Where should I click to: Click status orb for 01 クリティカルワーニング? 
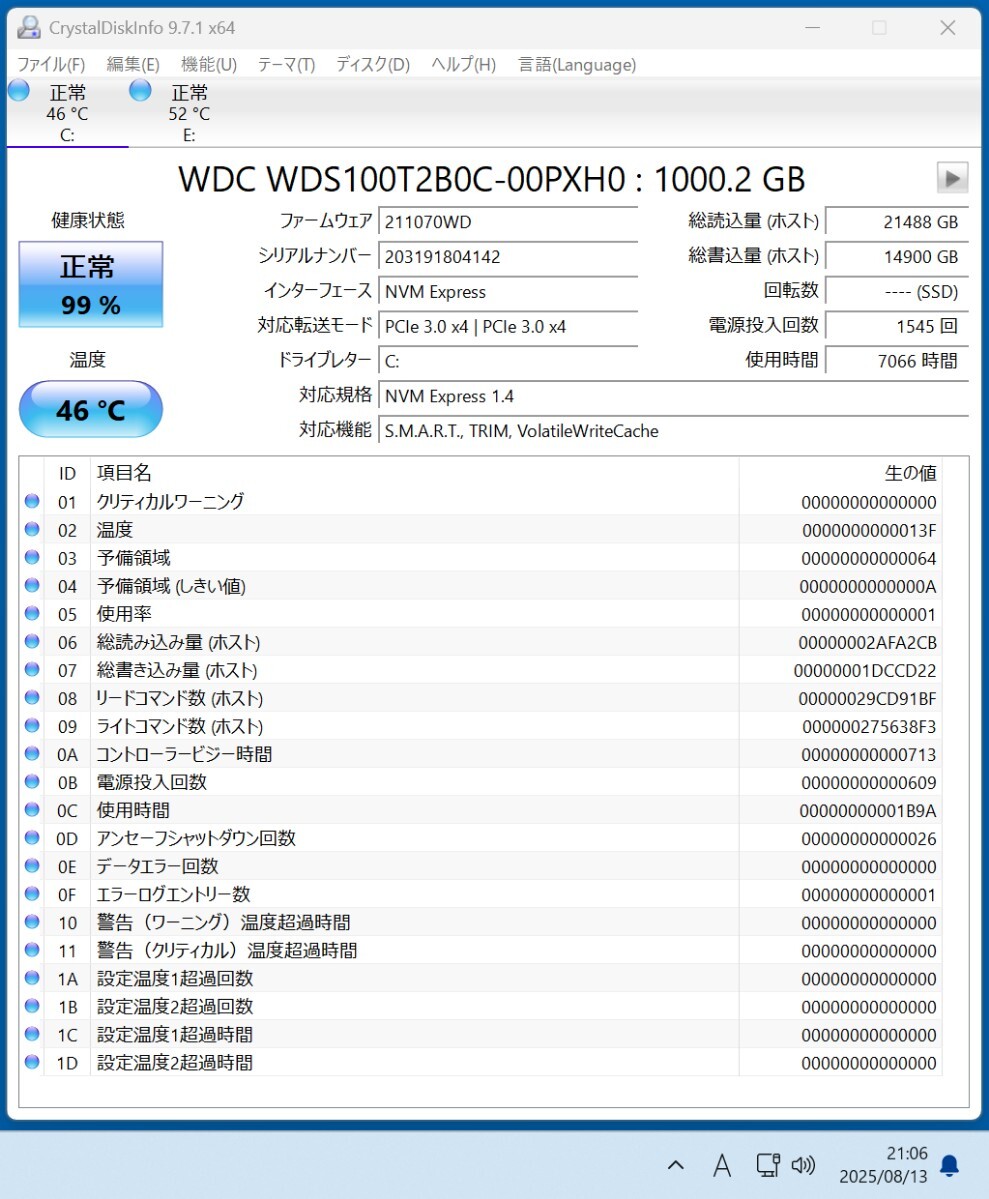[32, 501]
